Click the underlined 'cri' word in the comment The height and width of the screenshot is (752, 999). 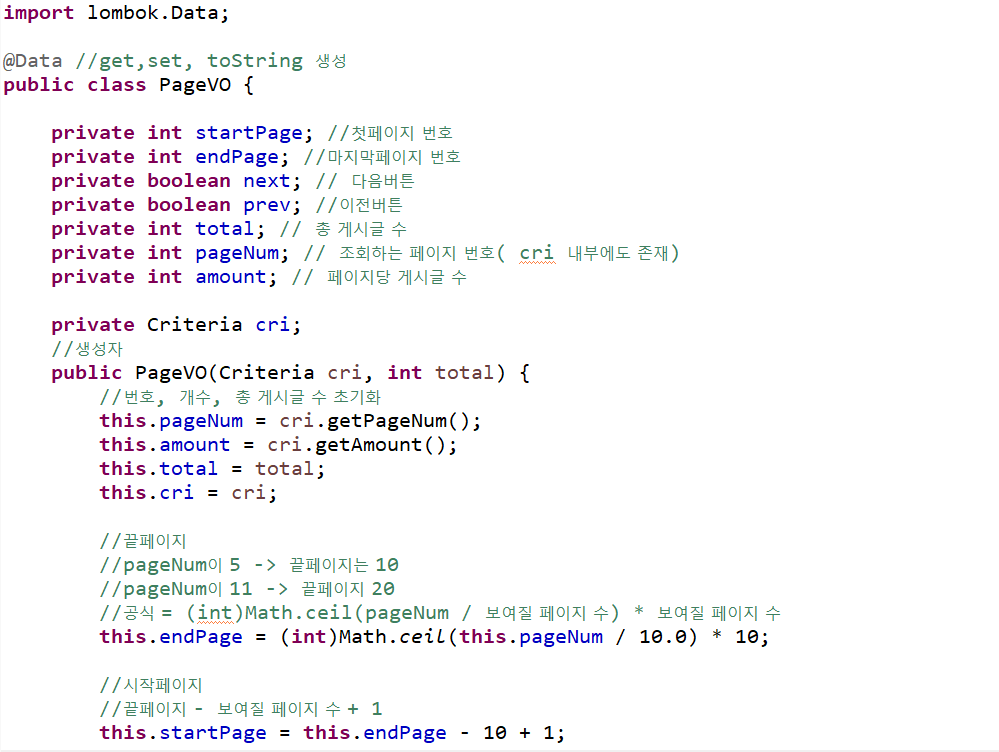536,254
